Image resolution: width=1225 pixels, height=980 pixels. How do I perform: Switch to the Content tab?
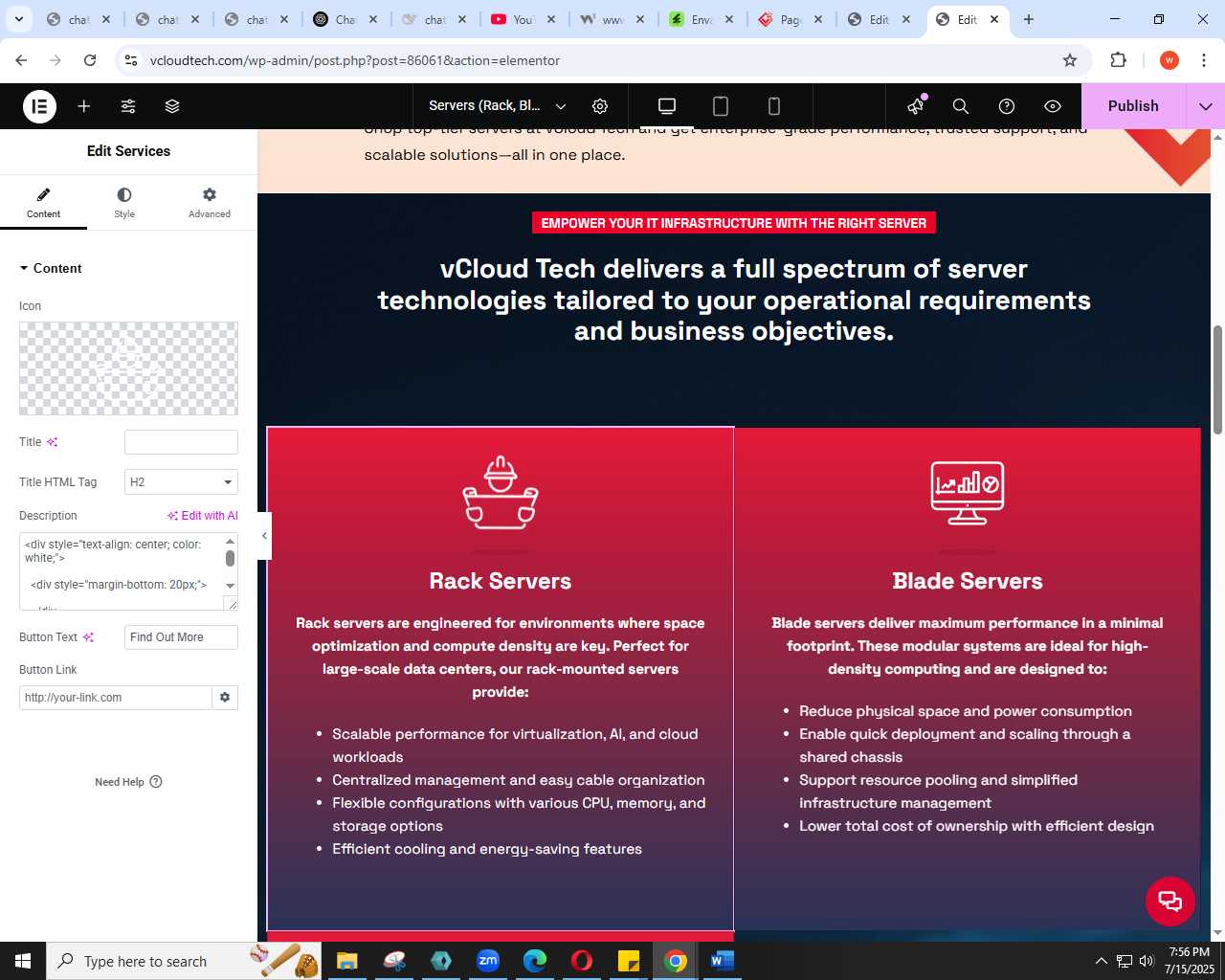43,203
